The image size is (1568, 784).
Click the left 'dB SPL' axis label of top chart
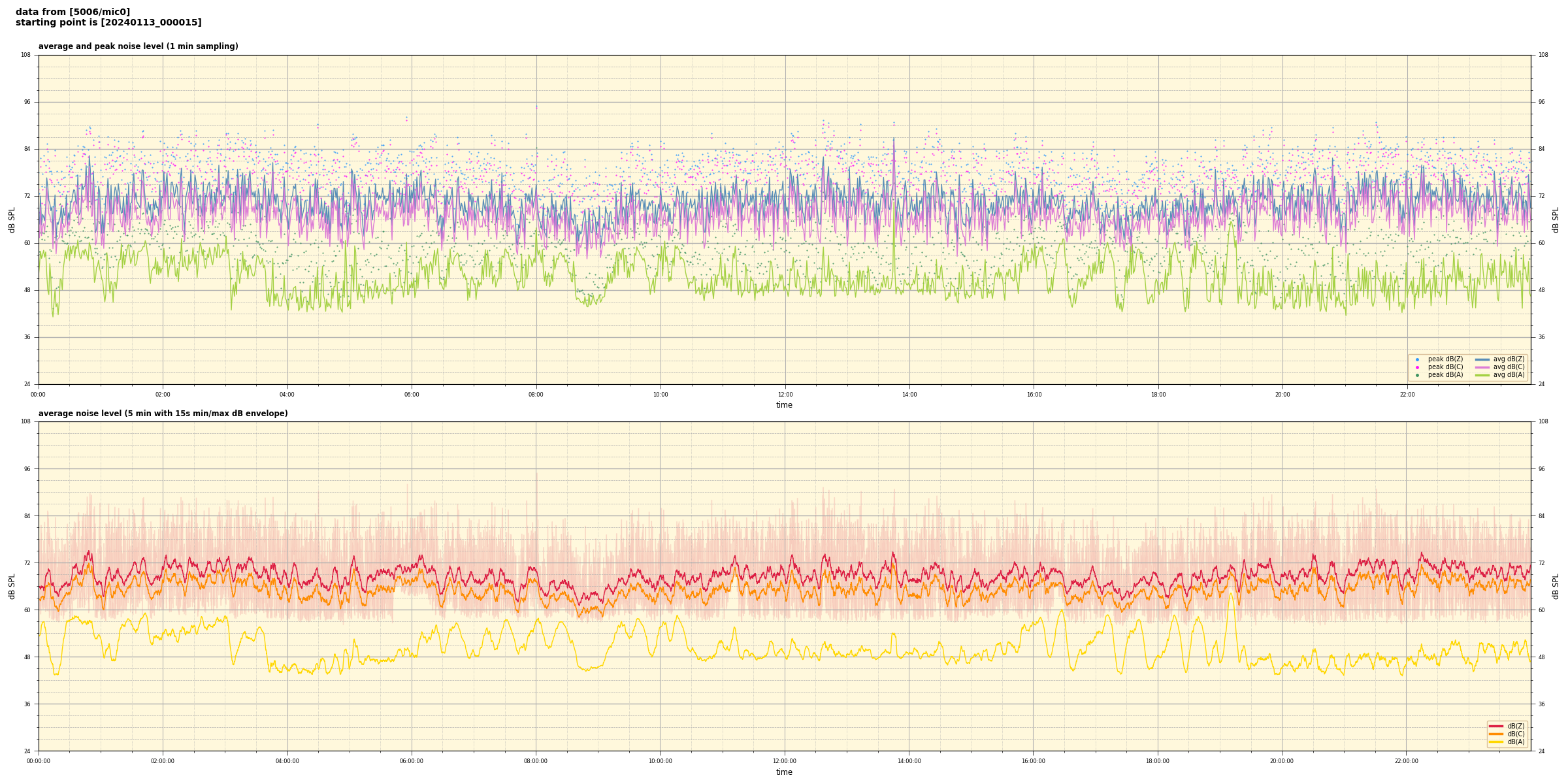tap(12, 220)
